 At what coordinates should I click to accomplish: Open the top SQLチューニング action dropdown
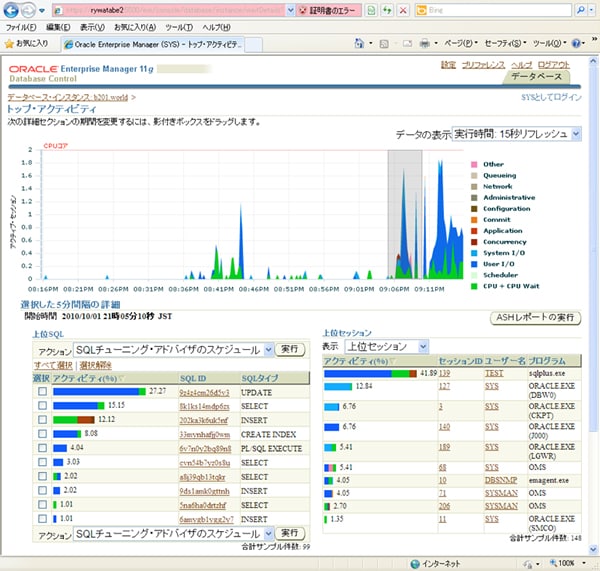173,349
